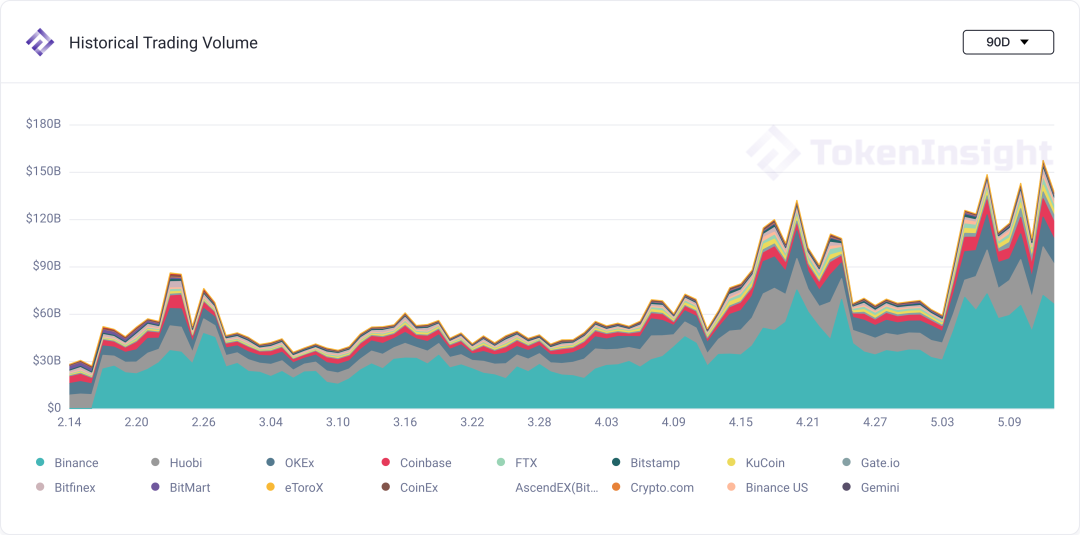Click the Gate.io legend dot

tap(847, 463)
